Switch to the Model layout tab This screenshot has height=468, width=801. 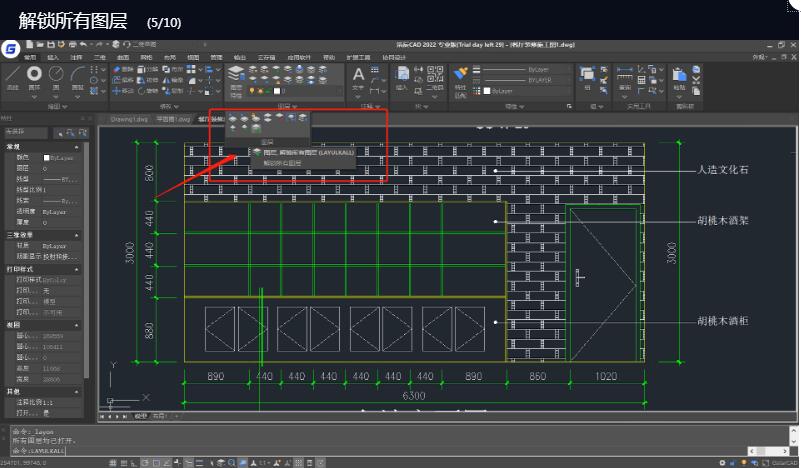click(x=140, y=416)
